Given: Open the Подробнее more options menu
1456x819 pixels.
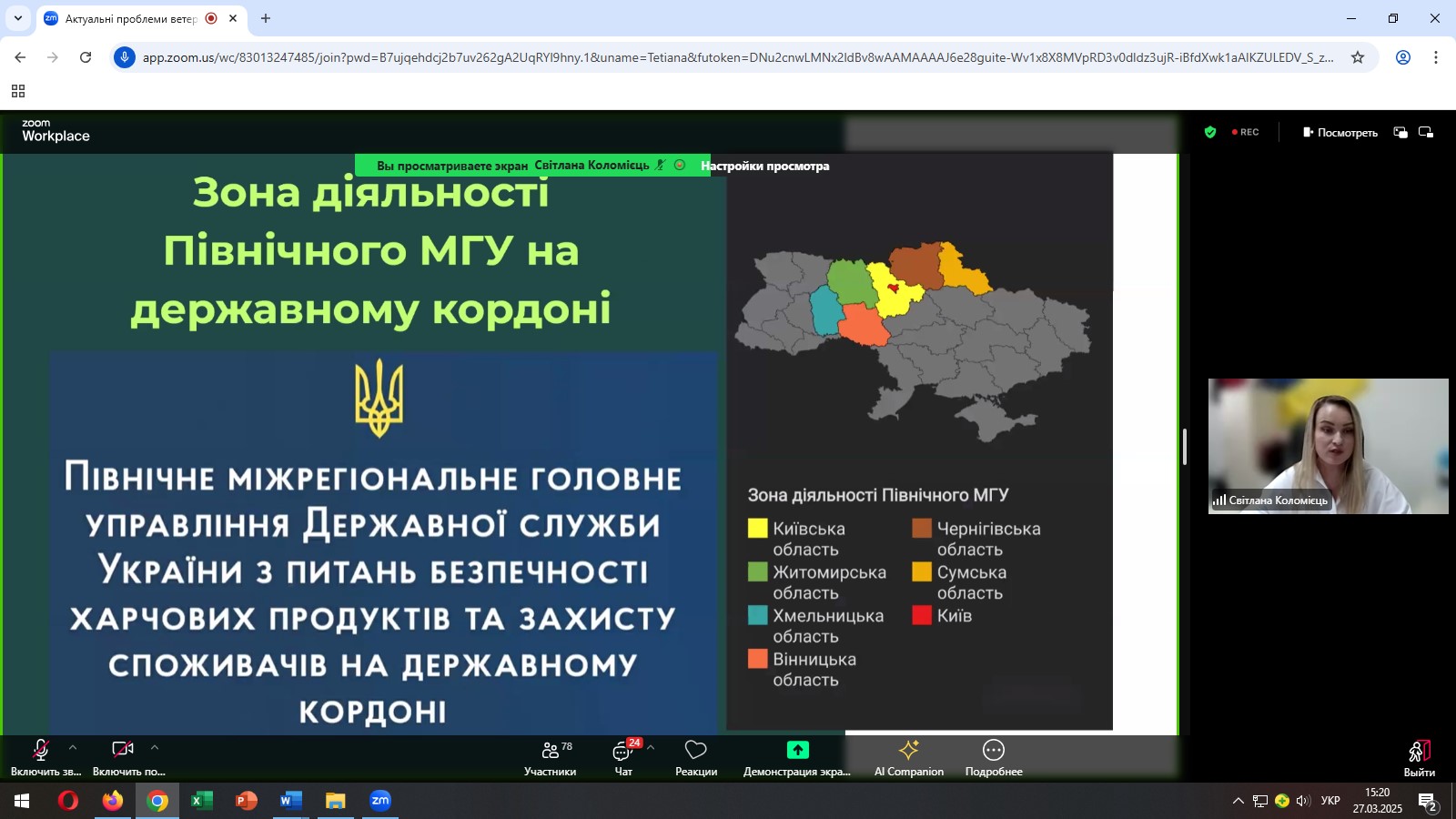Looking at the screenshot, I should click(x=994, y=757).
